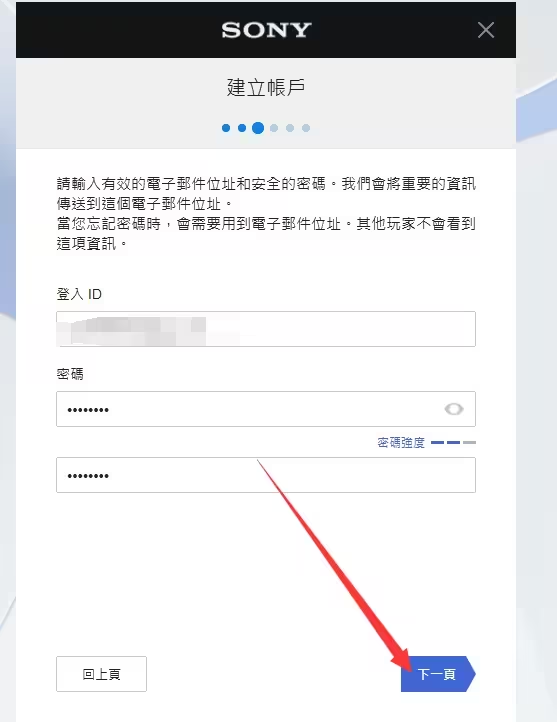This screenshot has width=557, height=722.
Task: Select the second progress step dot
Action: point(242,128)
